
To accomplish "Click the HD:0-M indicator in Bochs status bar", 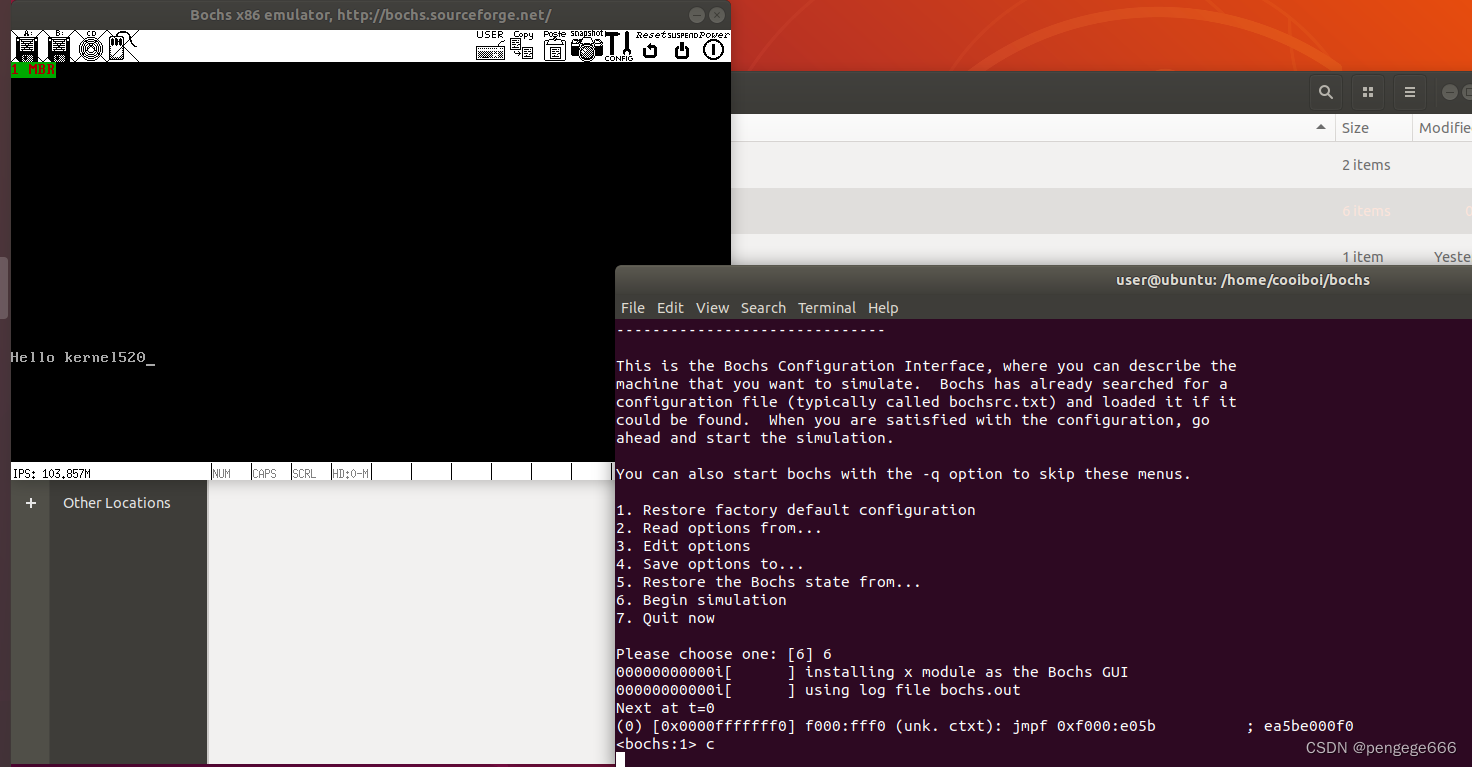I will click(351, 473).
